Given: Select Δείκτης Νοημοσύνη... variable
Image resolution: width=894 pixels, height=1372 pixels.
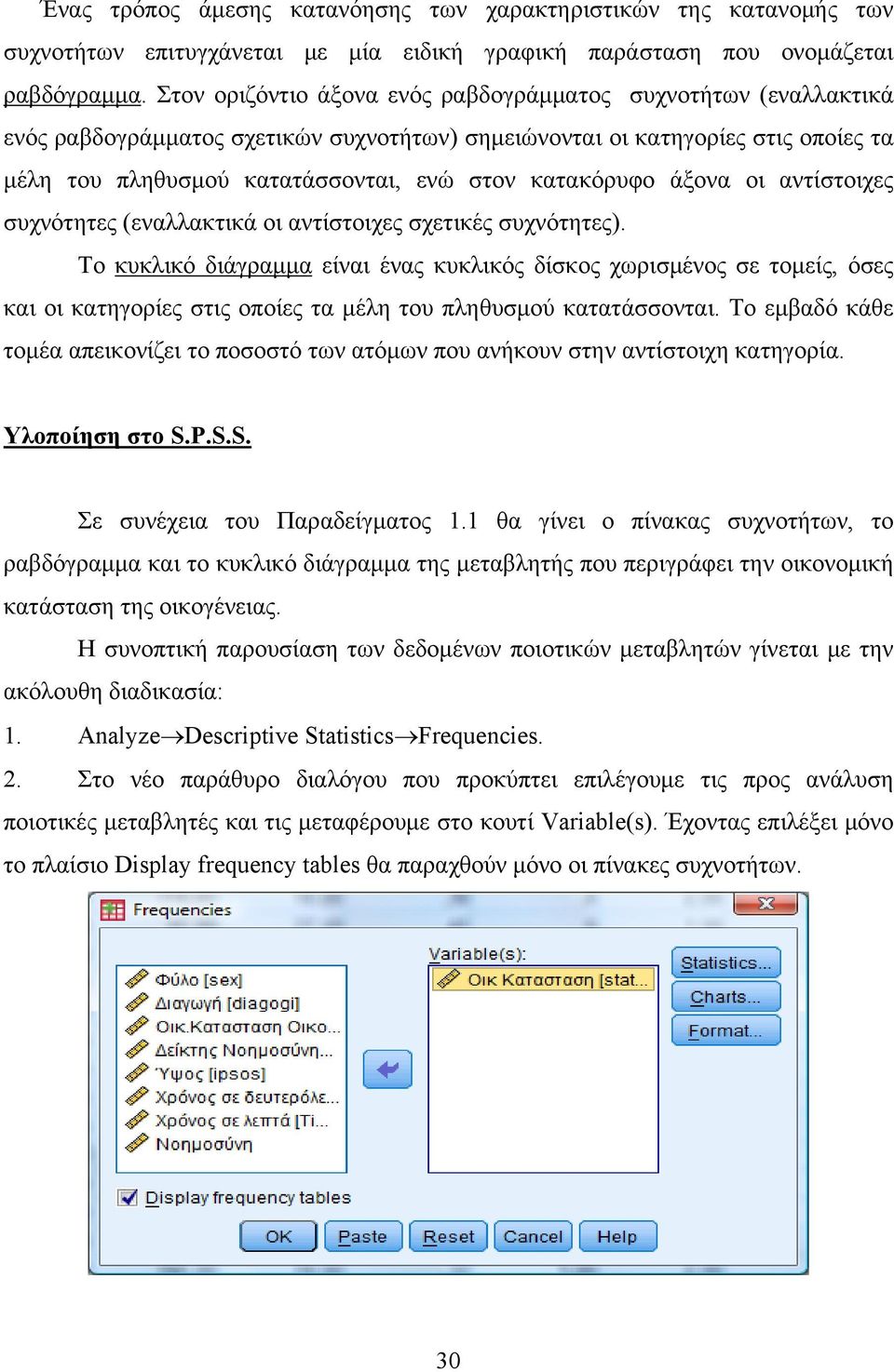Looking at the screenshot, I should [x=244, y=1050].
